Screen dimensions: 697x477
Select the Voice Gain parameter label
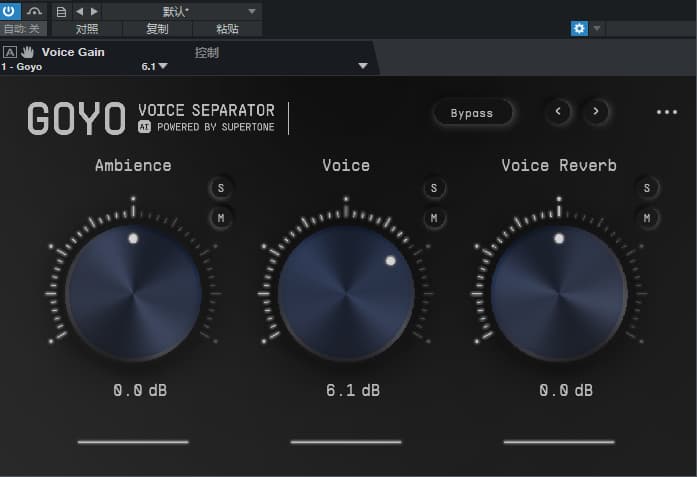tap(73, 52)
